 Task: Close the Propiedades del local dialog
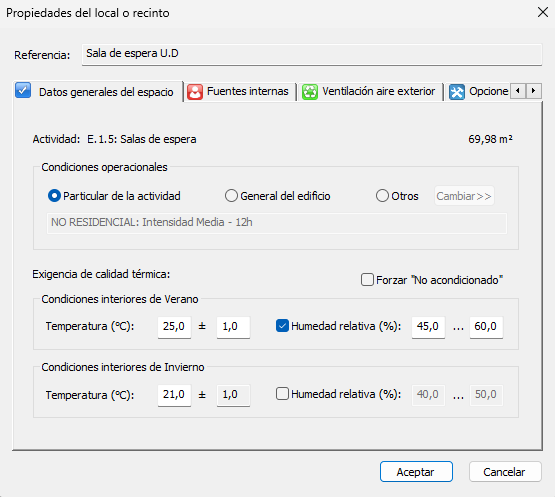pos(543,12)
